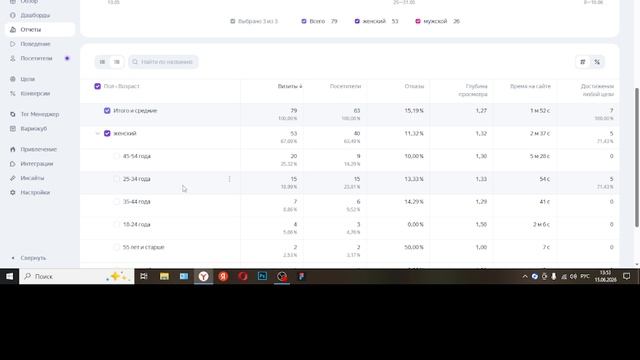Collapse the женский row group
Viewport: 640px width, 360px height.
point(98,133)
